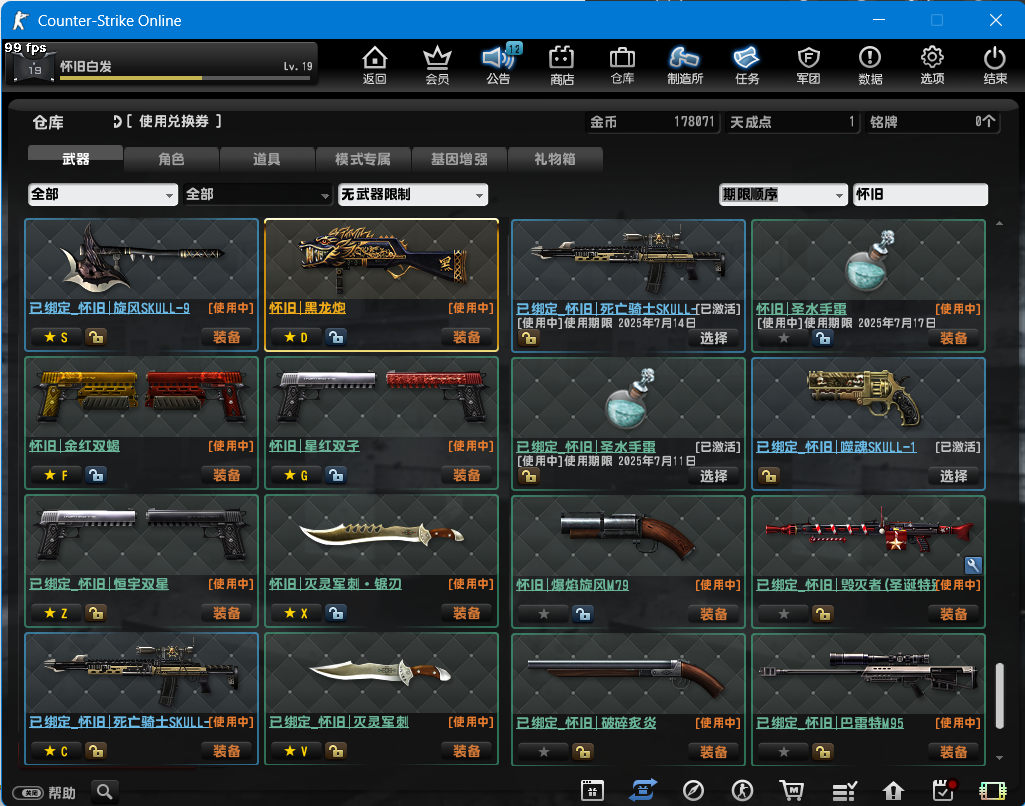Open the 军团 clan shield icon
1025x806 pixels.
(809, 65)
